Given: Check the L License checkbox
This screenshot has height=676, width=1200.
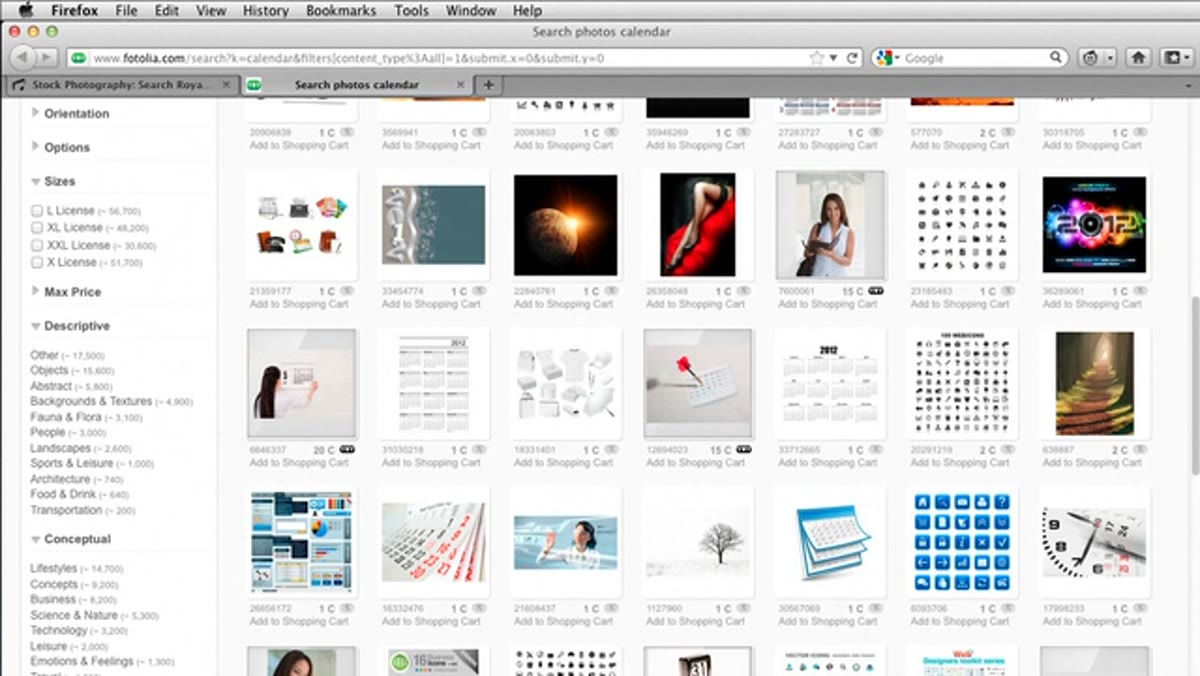Looking at the screenshot, I should click(37, 211).
